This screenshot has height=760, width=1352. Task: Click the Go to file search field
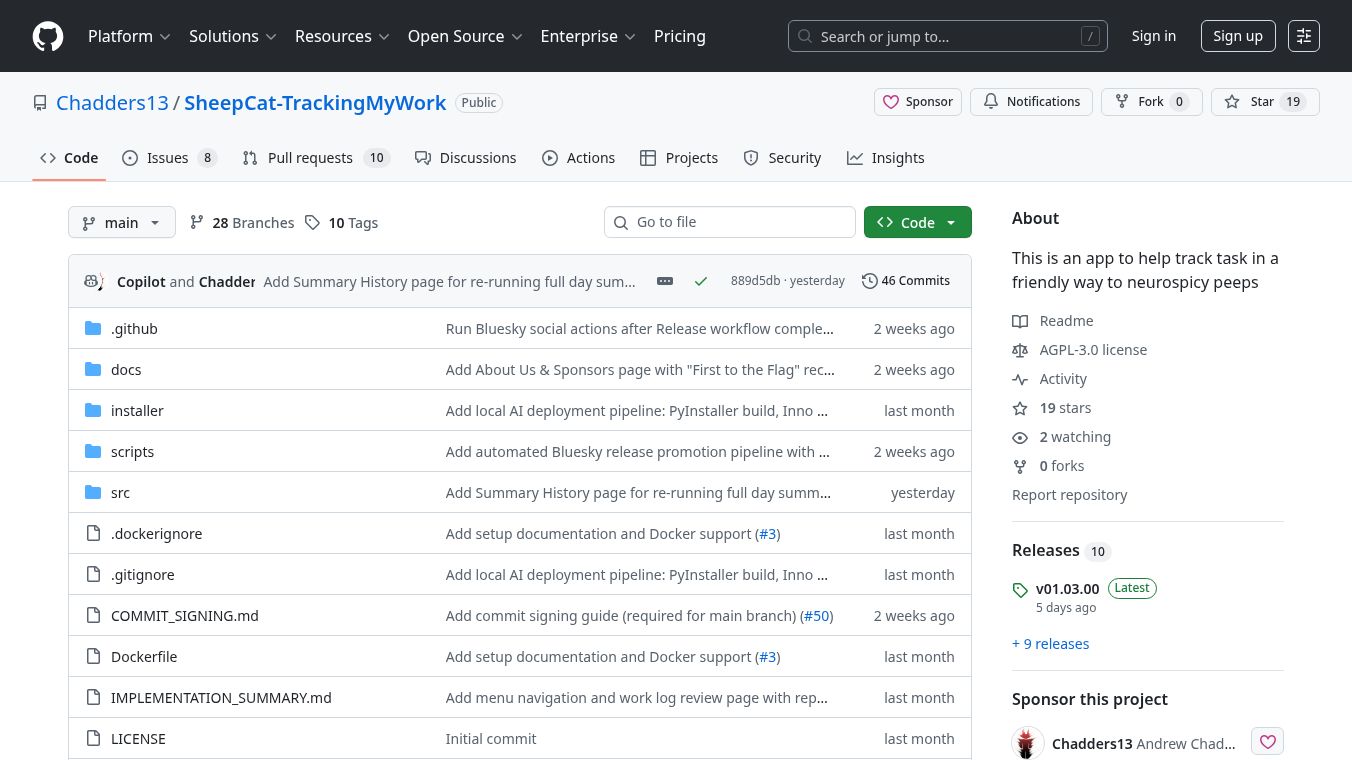click(x=740, y=222)
